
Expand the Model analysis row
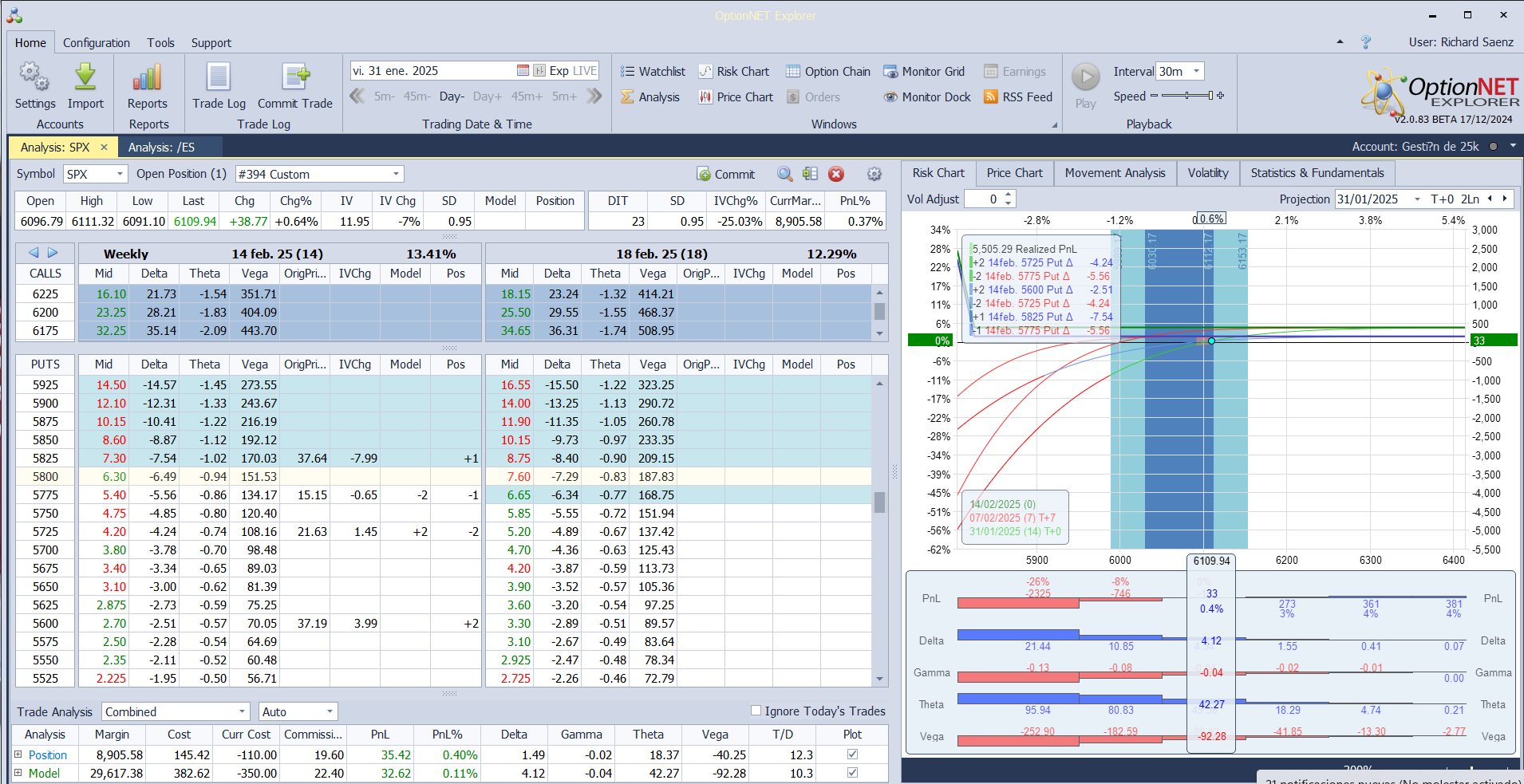point(18,773)
